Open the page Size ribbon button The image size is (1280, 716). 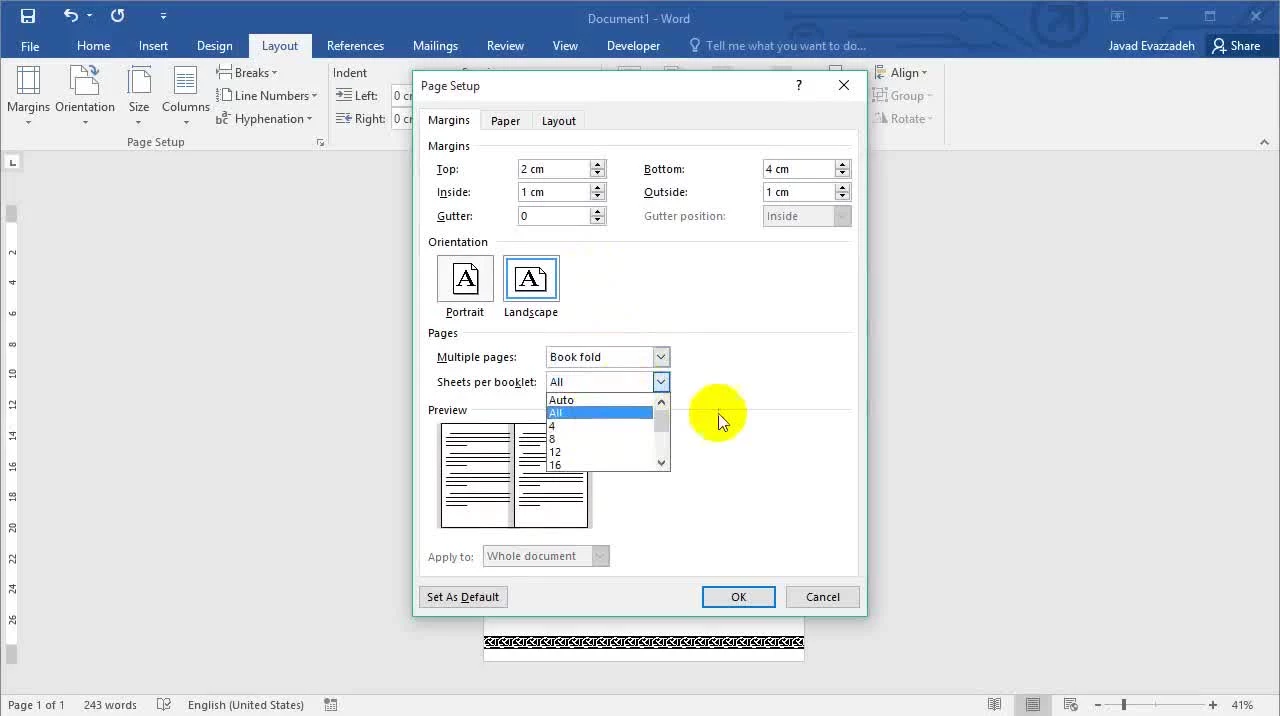click(139, 96)
